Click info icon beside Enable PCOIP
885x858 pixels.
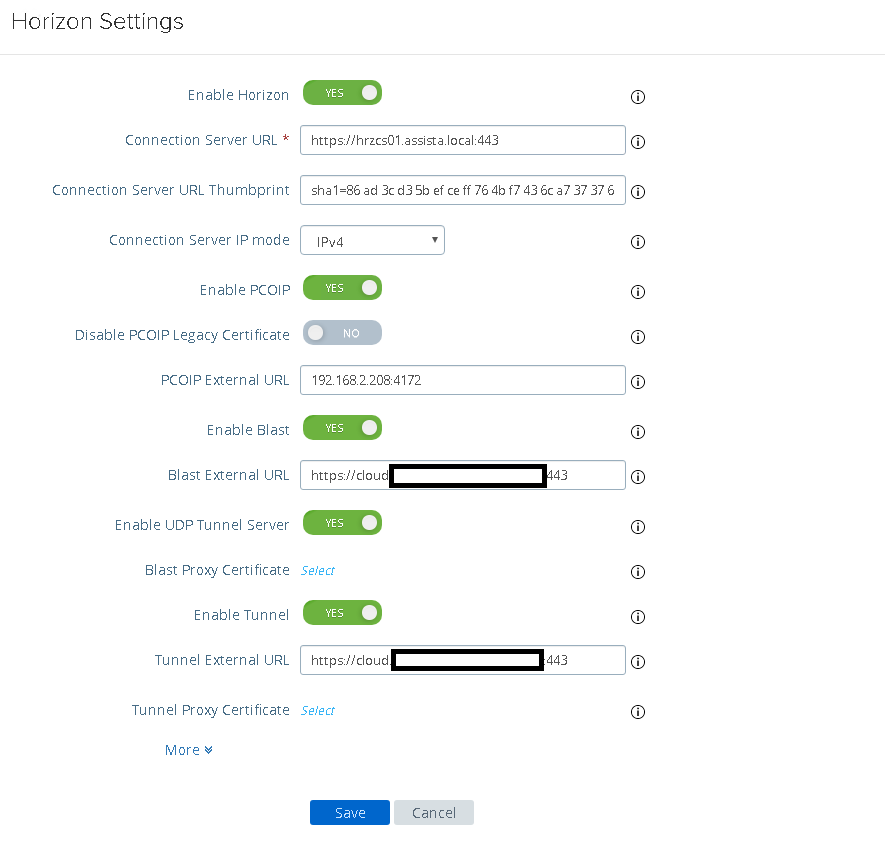tap(637, 292)
